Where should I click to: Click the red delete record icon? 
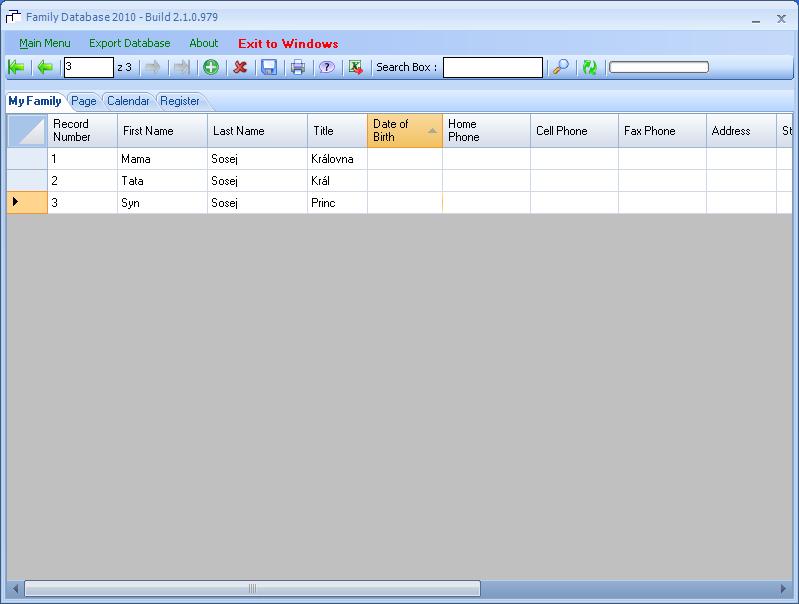(x=240, y=67)
